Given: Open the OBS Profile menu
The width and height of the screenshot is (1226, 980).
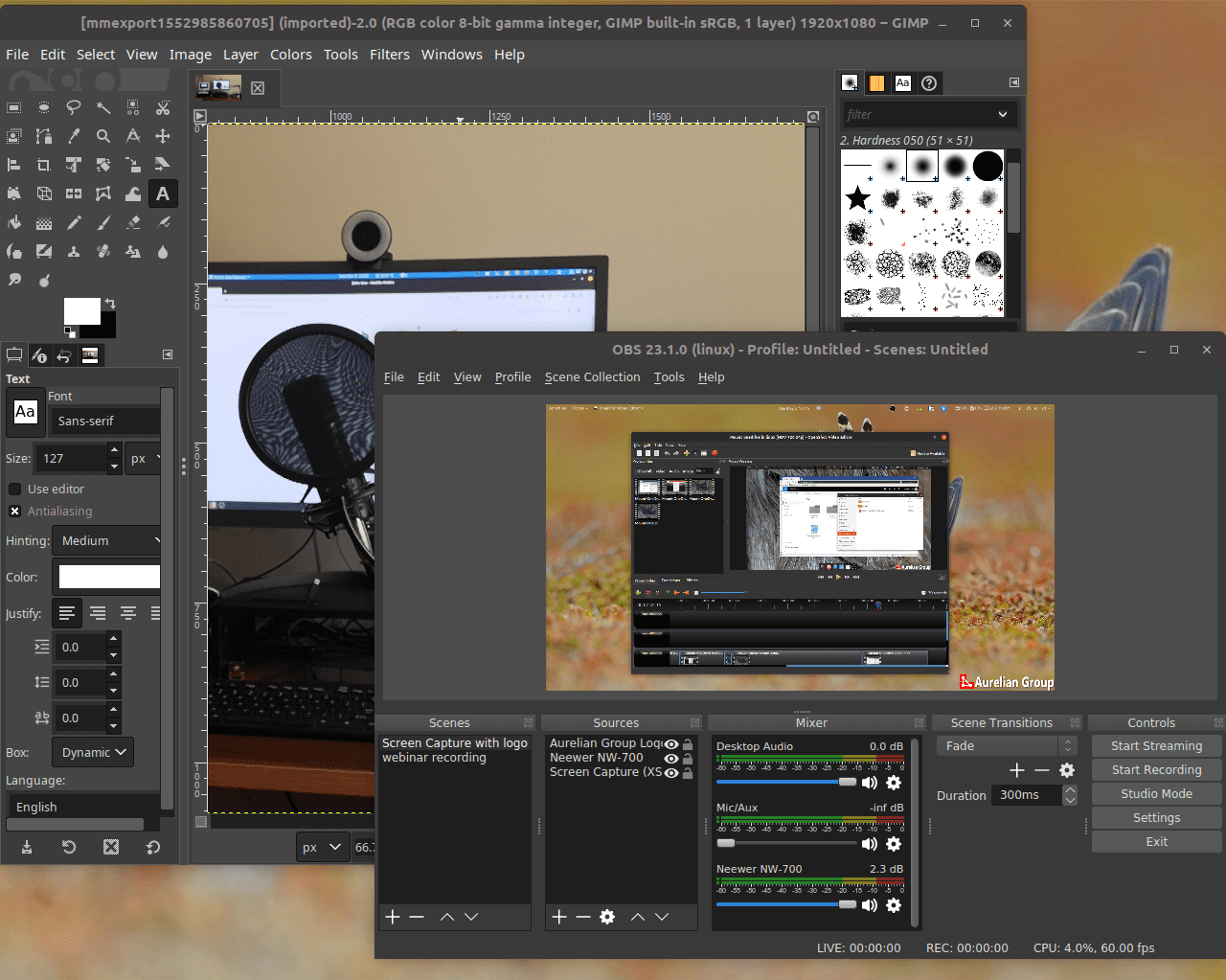Looking at the screenshot, I should point(512,377).
